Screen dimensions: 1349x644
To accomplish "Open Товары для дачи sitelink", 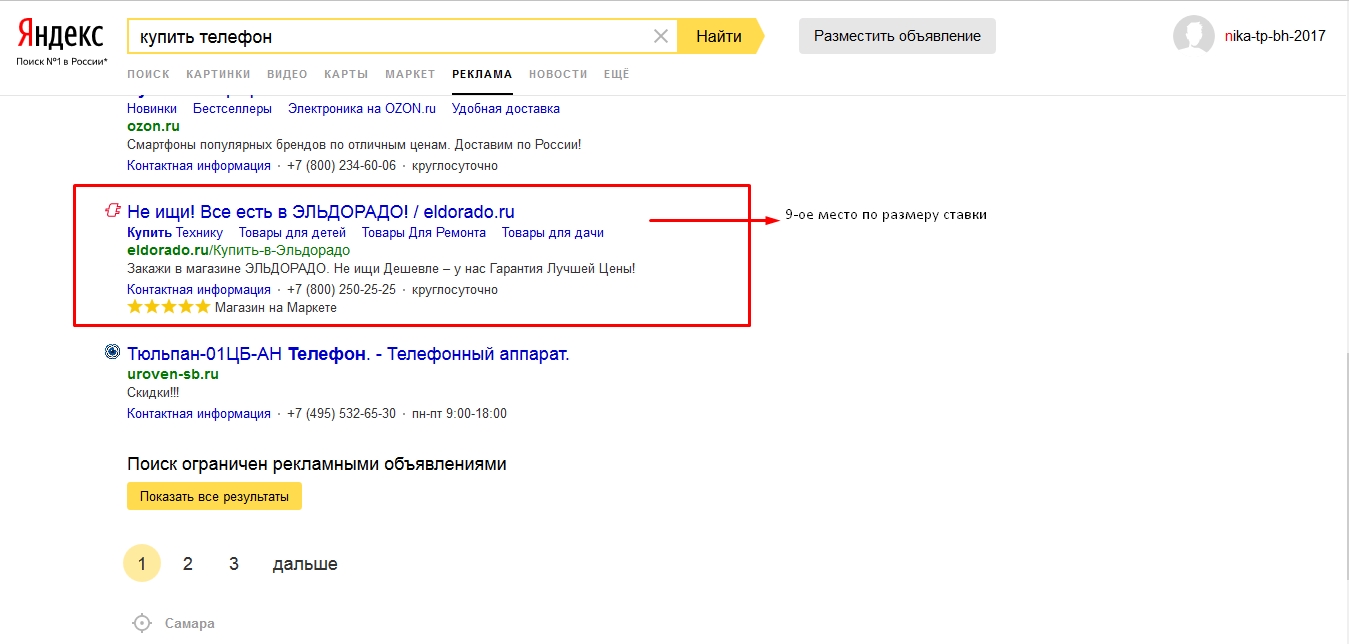I will point(553,232).
